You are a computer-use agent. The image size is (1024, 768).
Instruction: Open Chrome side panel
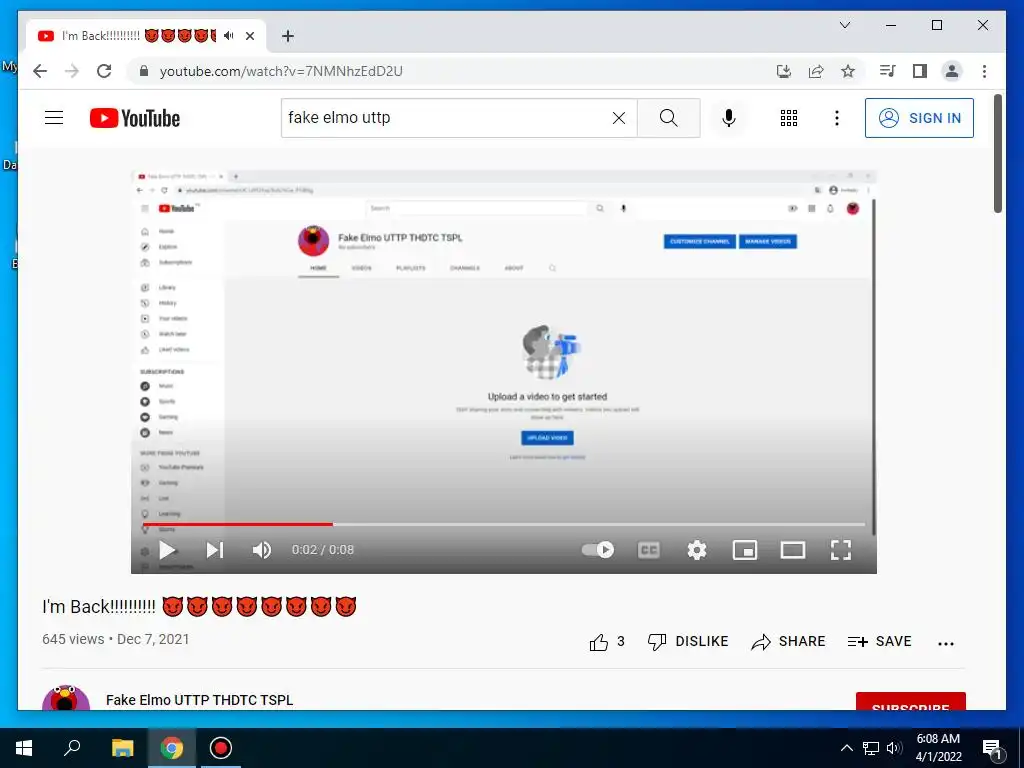pos(920,71)
